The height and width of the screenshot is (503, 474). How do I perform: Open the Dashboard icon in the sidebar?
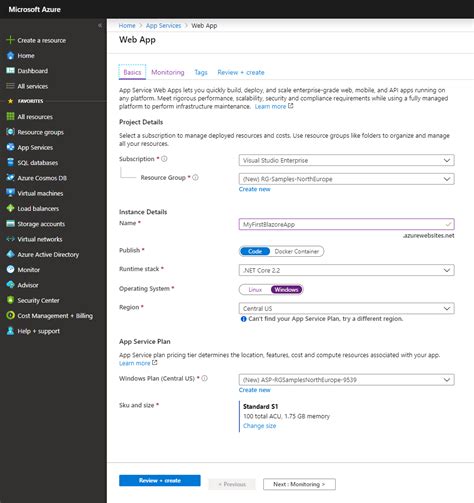point(10,71)
